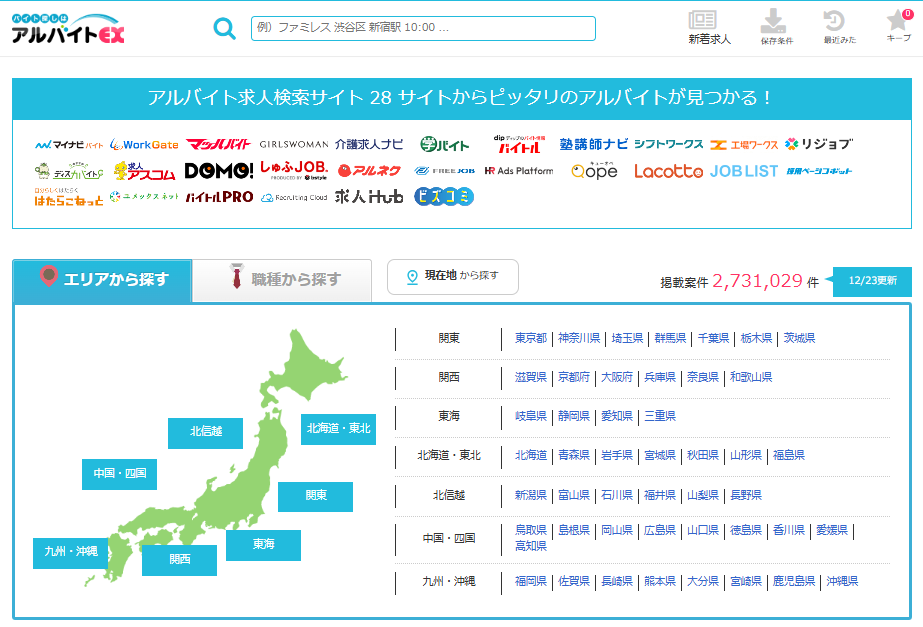
Task: Click the DOMO! partner logo
Action: click(219, 171)
